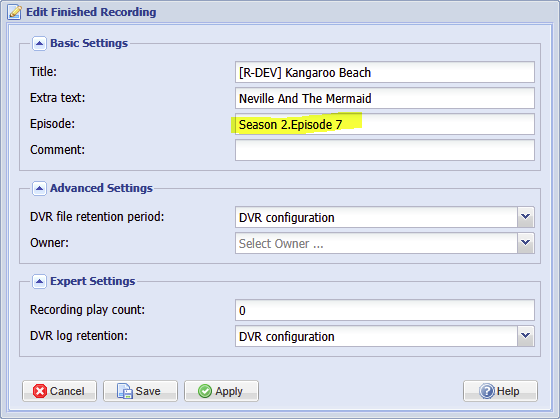
Task: Collapse the Expert Settings section
Action: 39,281
